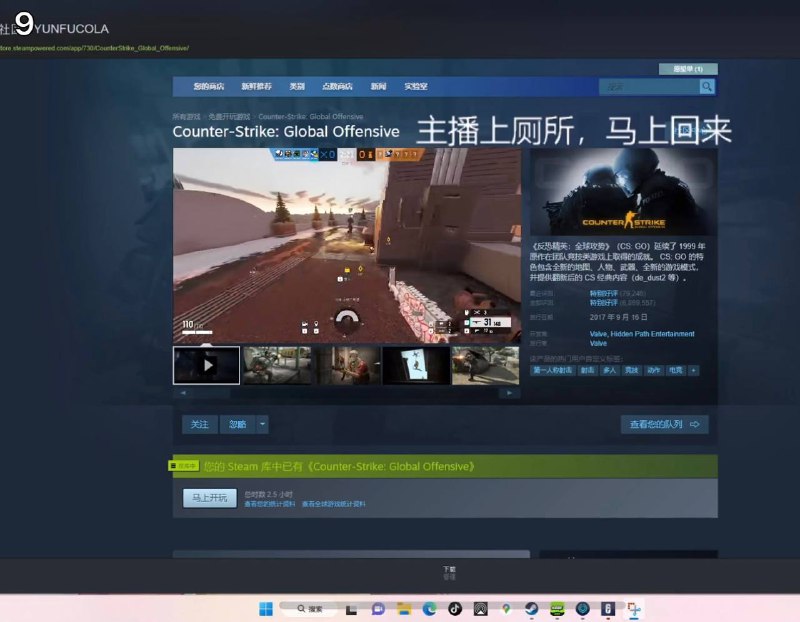Open the 您的商店 store menu

click(x=209, y=86)
